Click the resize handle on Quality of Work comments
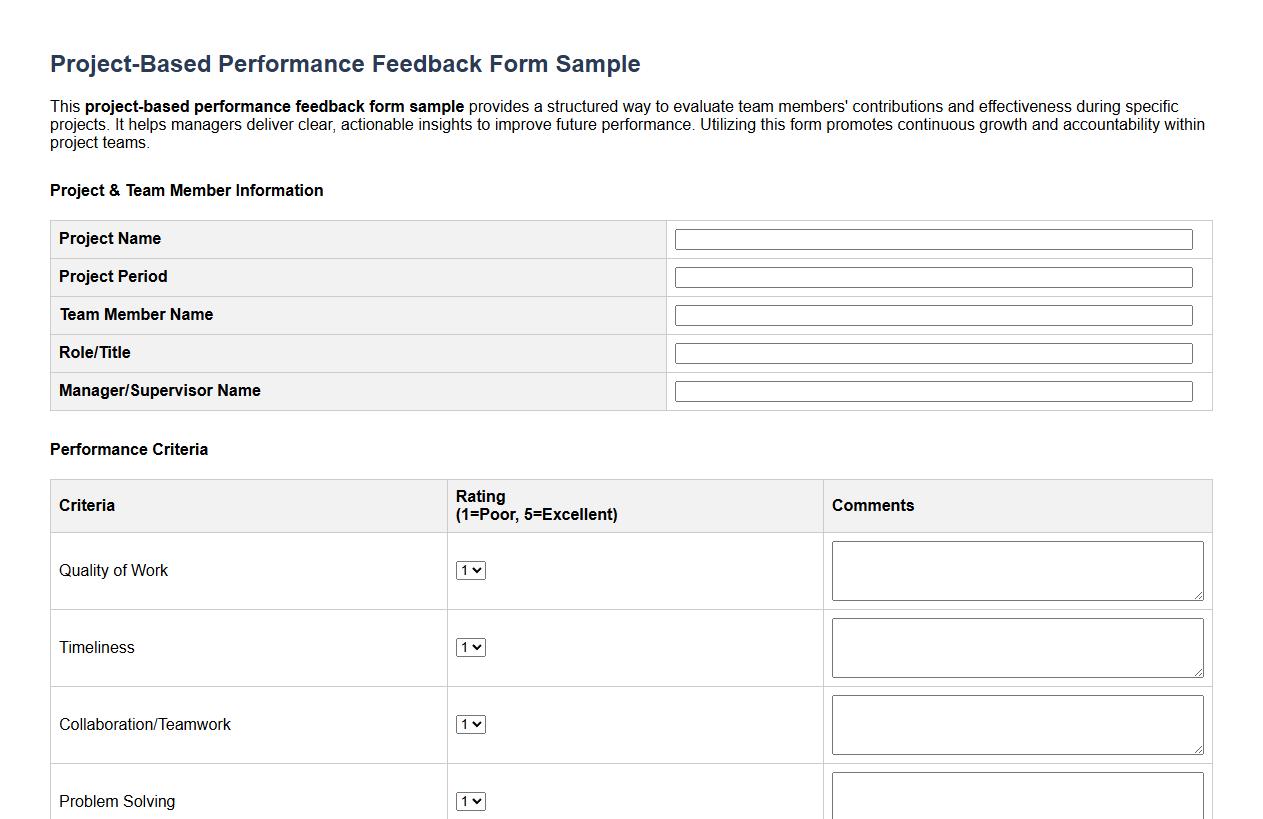This screenshot has height=819, width=1263. coord(1199,597)
